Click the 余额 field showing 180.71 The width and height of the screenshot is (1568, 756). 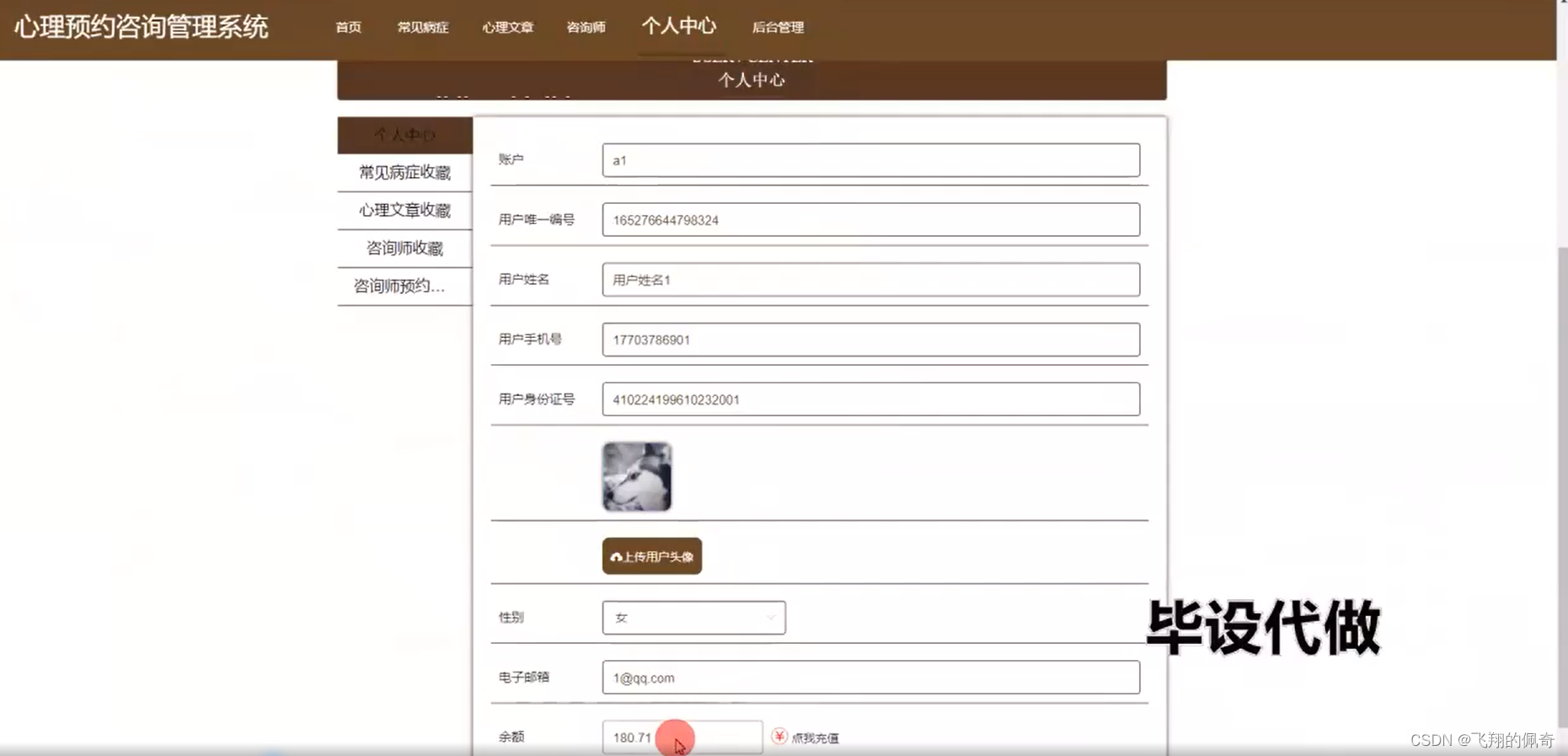(x=682, y=737)
